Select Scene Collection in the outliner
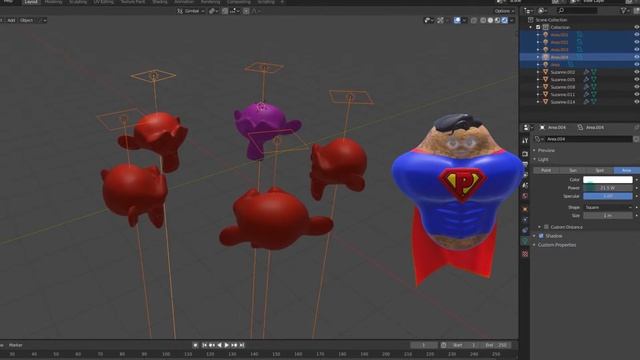This screenshot has width=640, height=360. [551, 20]
